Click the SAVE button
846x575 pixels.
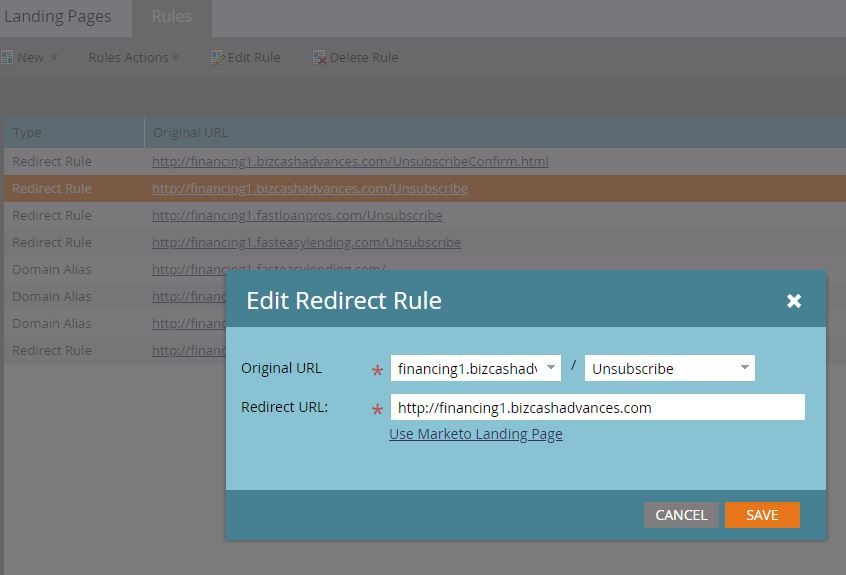(x=762, y=515)
